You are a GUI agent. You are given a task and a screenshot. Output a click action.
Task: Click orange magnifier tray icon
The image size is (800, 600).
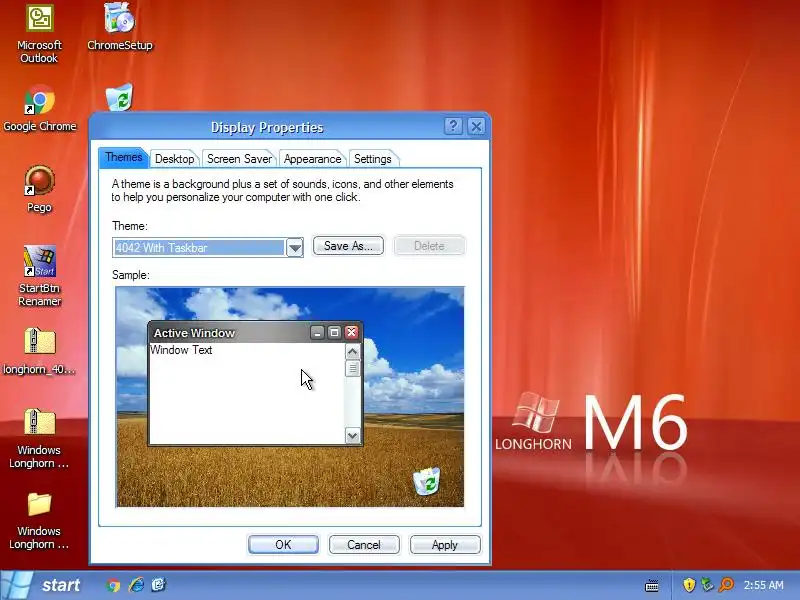[726, 585]
